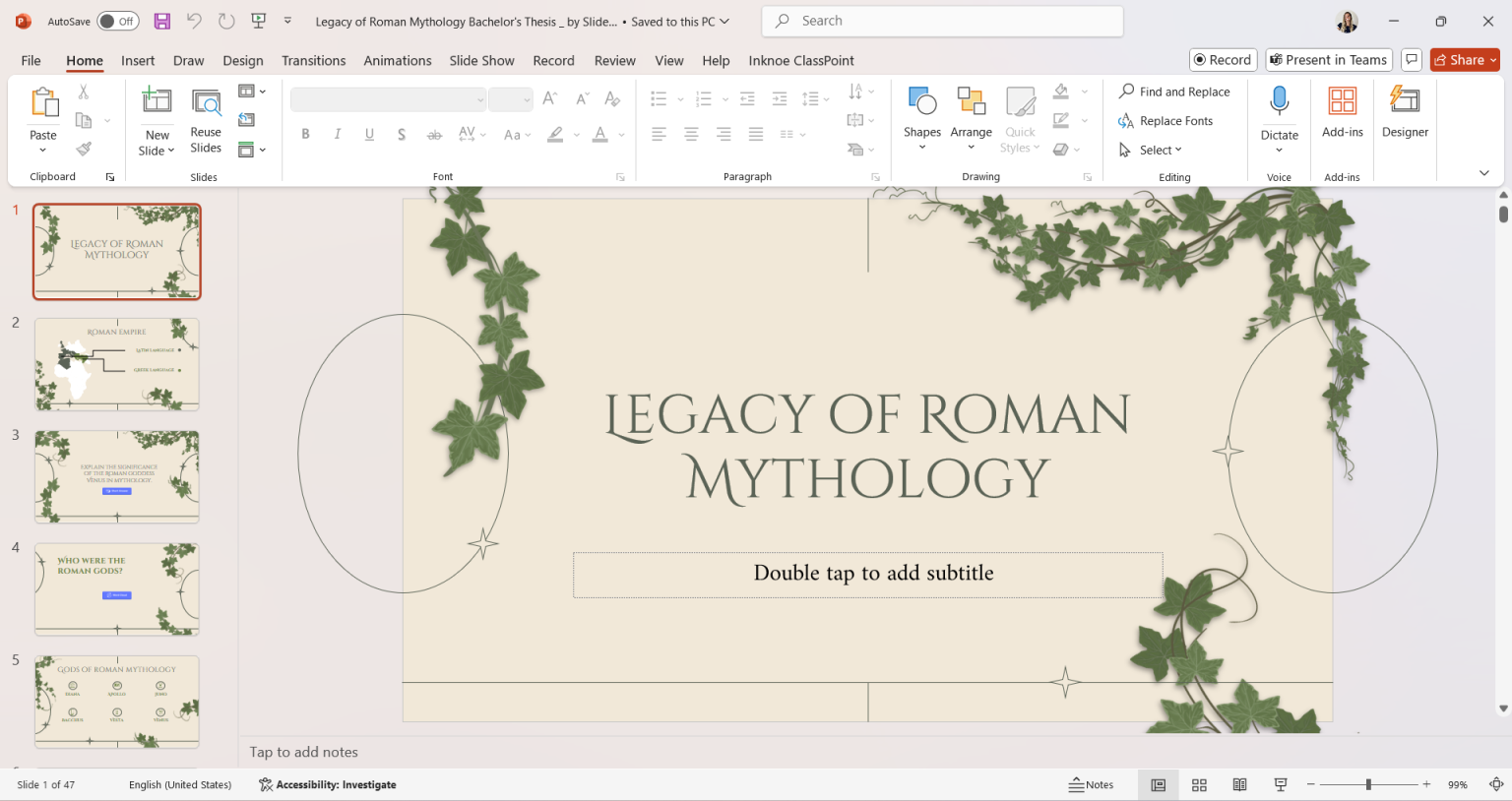This screenshot has width=1512, height=801.
Task: Fit slide to current window
Action: coord(1496,784)
